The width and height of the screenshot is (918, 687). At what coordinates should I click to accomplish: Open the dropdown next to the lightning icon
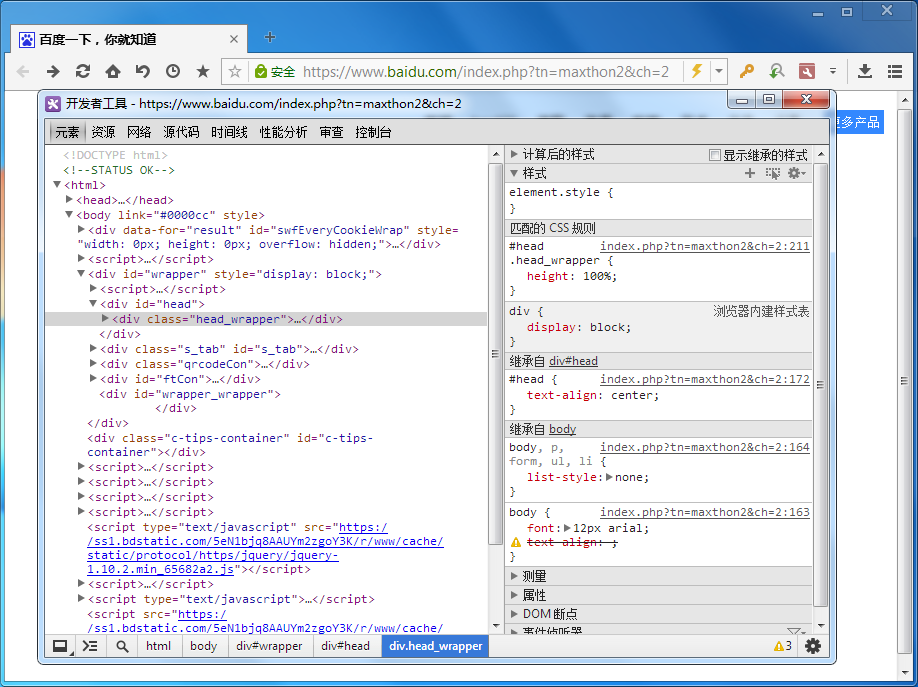pos(719,72)
